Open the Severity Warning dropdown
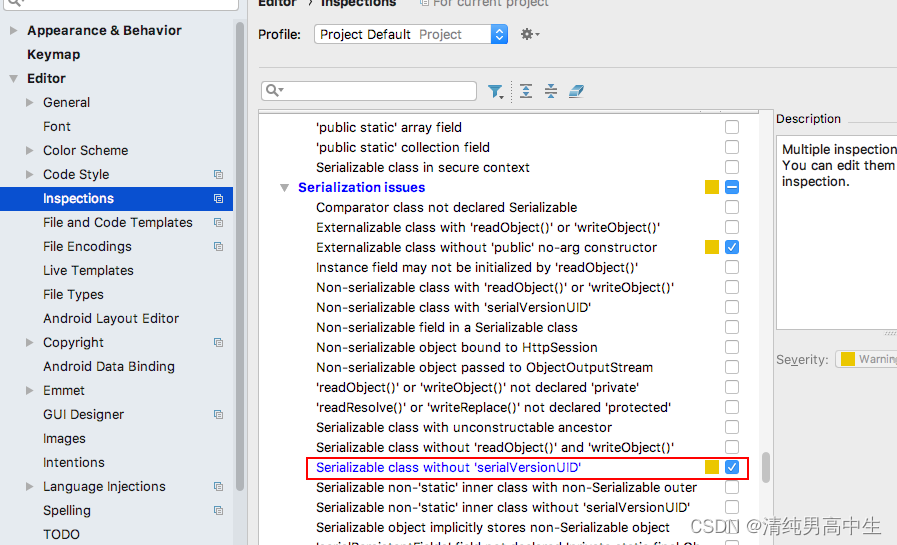The image size is (897, 545). (x=866, y=359)
